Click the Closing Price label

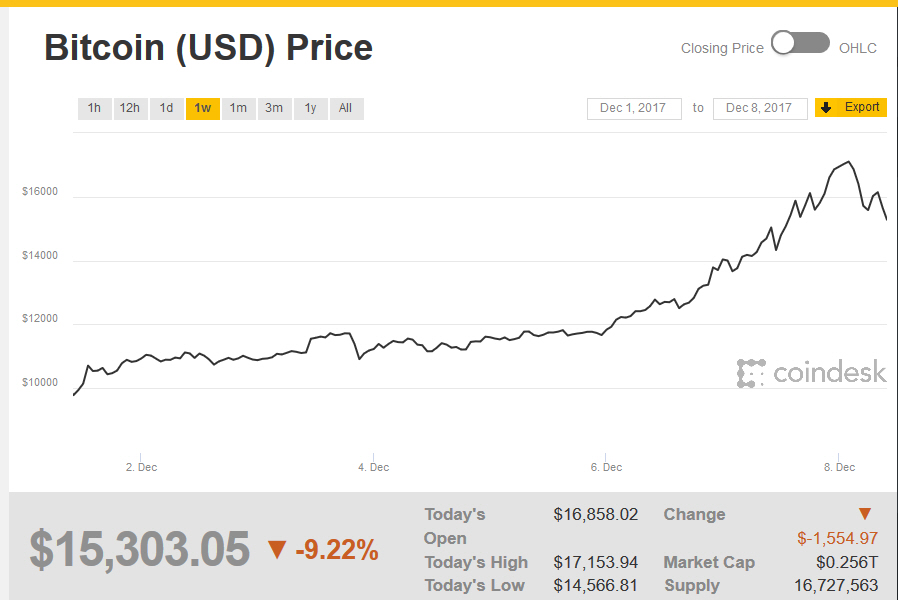pyautogui.click(x=722, y=48)
